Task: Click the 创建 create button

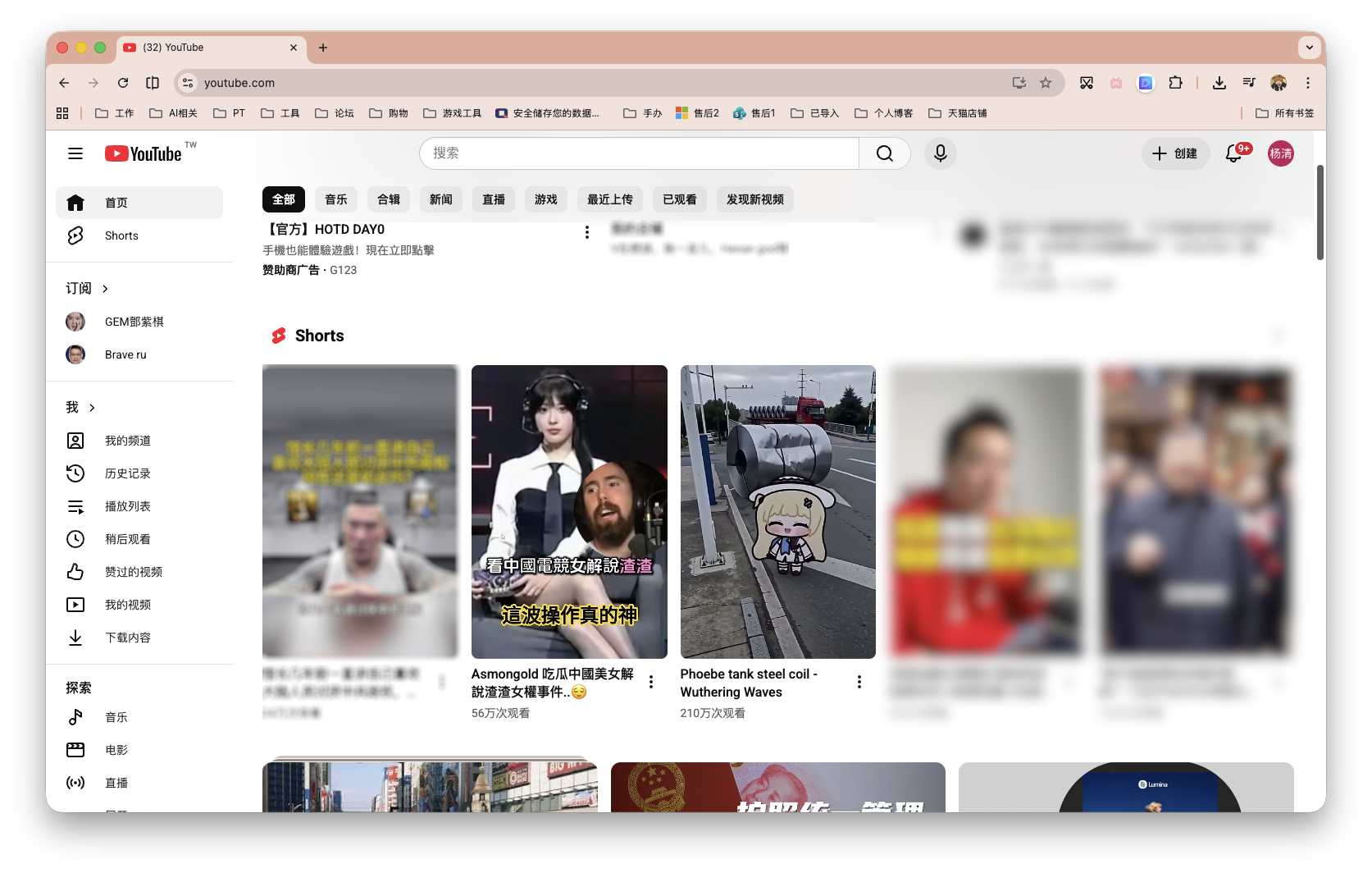Action: [x=1175, y=153]
